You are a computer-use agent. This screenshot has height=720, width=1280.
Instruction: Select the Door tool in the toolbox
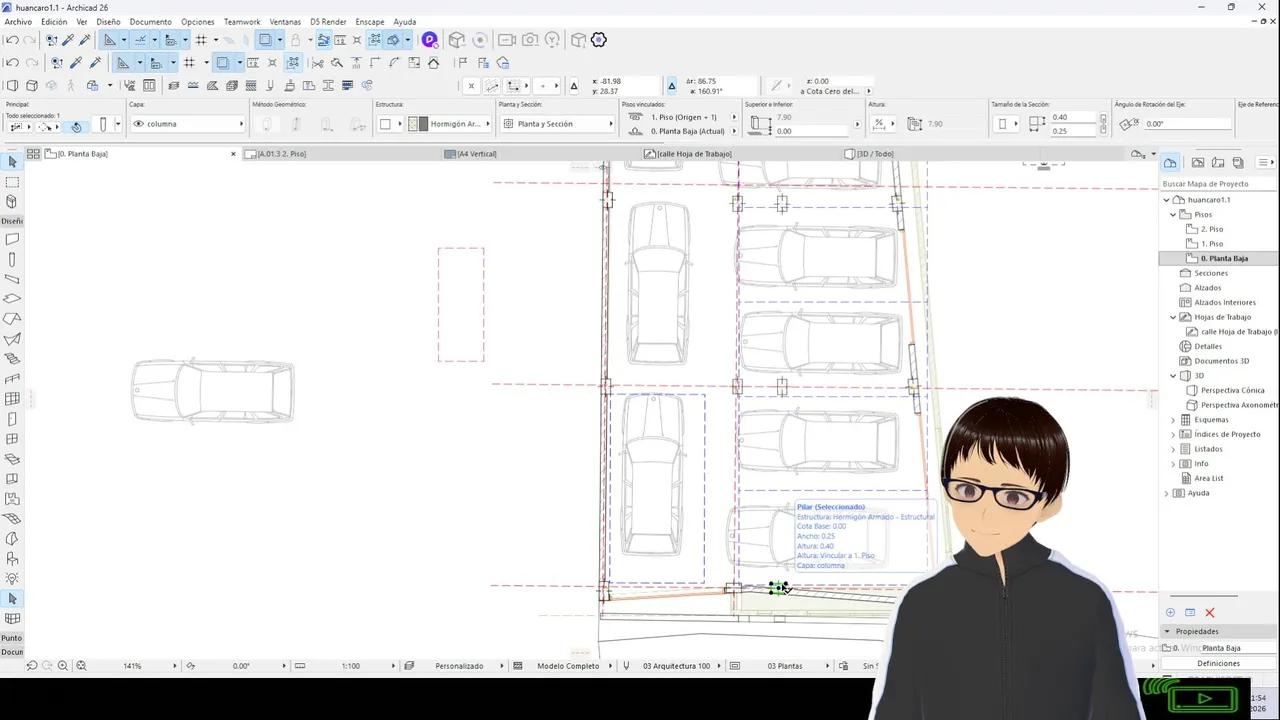click(x=12, y=419)
